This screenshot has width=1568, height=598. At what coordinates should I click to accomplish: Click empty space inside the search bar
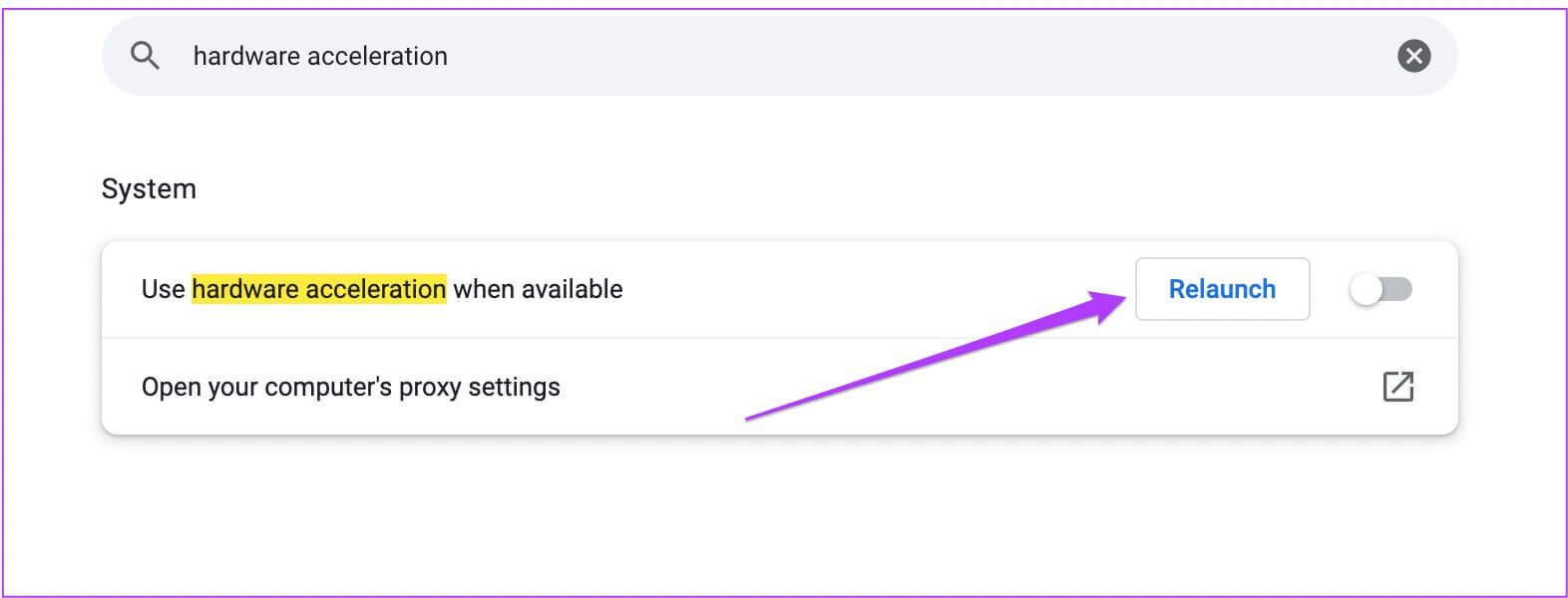pos(898,56)
